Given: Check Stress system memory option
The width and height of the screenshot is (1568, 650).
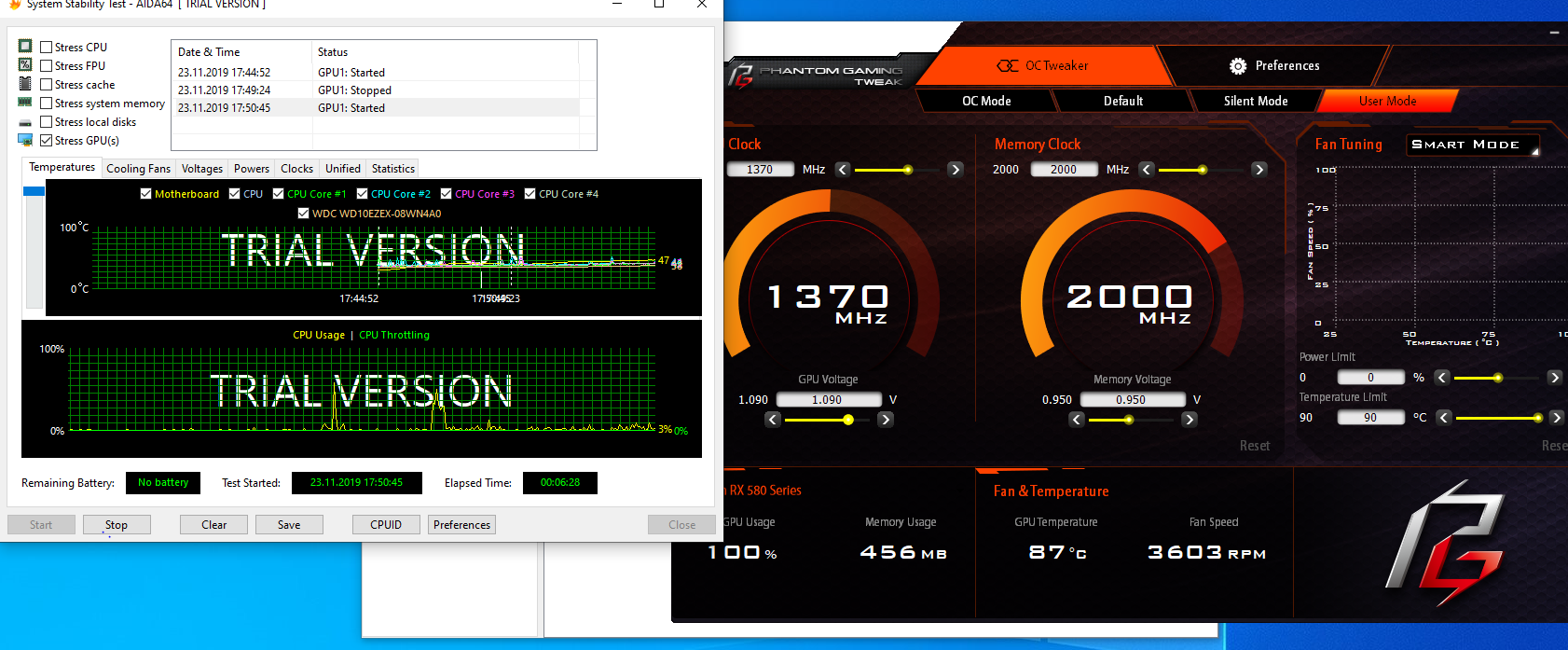Looking at the screenshot, I should (46, 103).
